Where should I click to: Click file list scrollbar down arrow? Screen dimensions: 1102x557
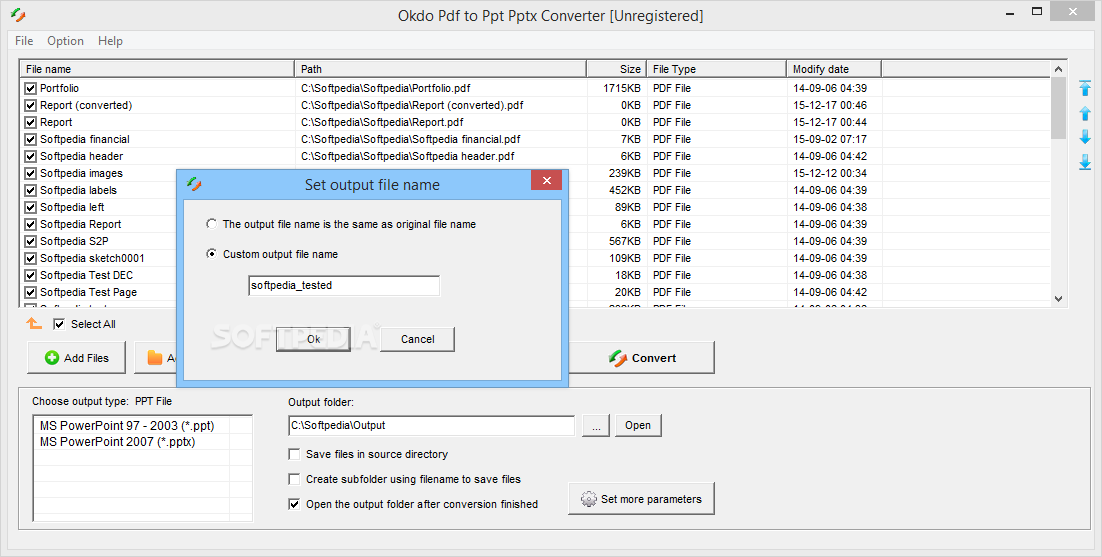tap(1058, 299)
